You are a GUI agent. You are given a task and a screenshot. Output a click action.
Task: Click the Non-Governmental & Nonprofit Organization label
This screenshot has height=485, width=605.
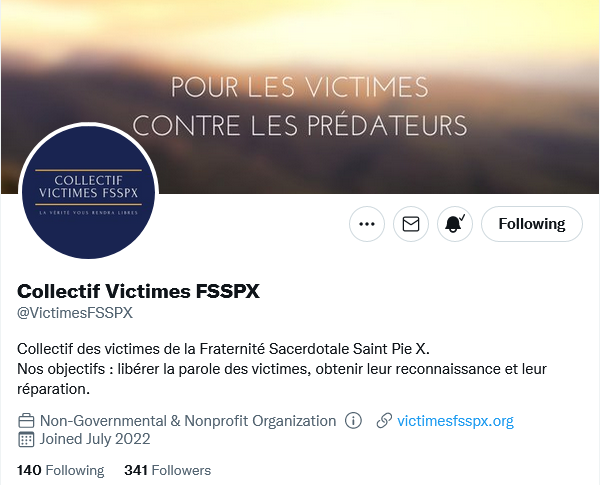pyautogui.click(x=188, y=421)
